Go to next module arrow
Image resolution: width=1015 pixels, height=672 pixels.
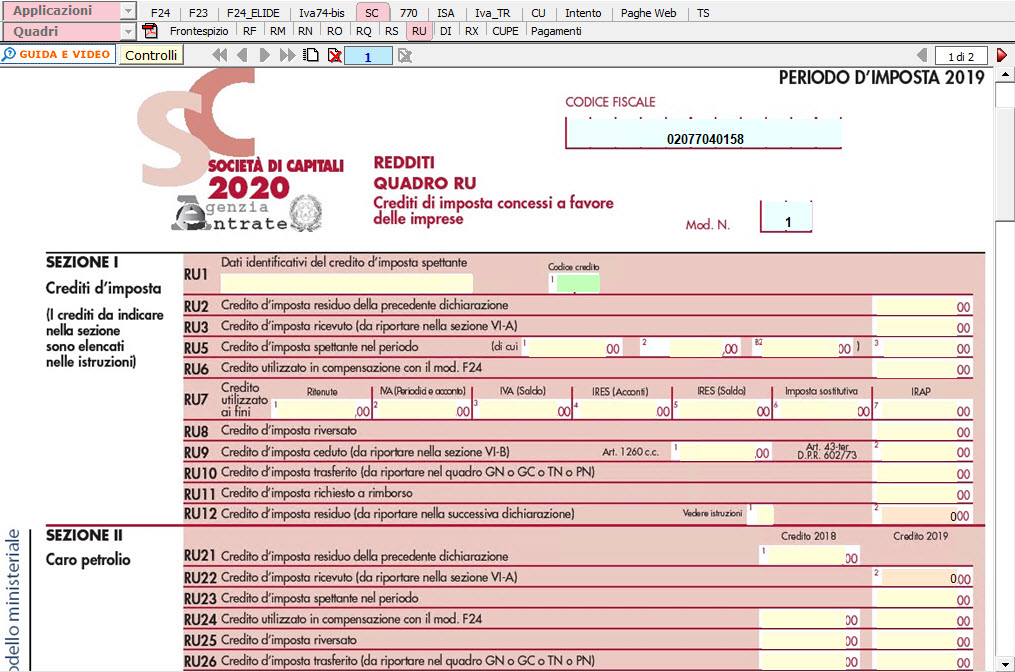coord(264,56)
